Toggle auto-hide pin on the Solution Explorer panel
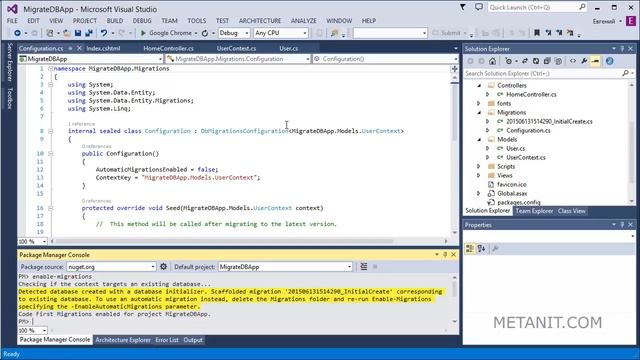The width and height of the screenshot is (640, 360). (622, 49)
